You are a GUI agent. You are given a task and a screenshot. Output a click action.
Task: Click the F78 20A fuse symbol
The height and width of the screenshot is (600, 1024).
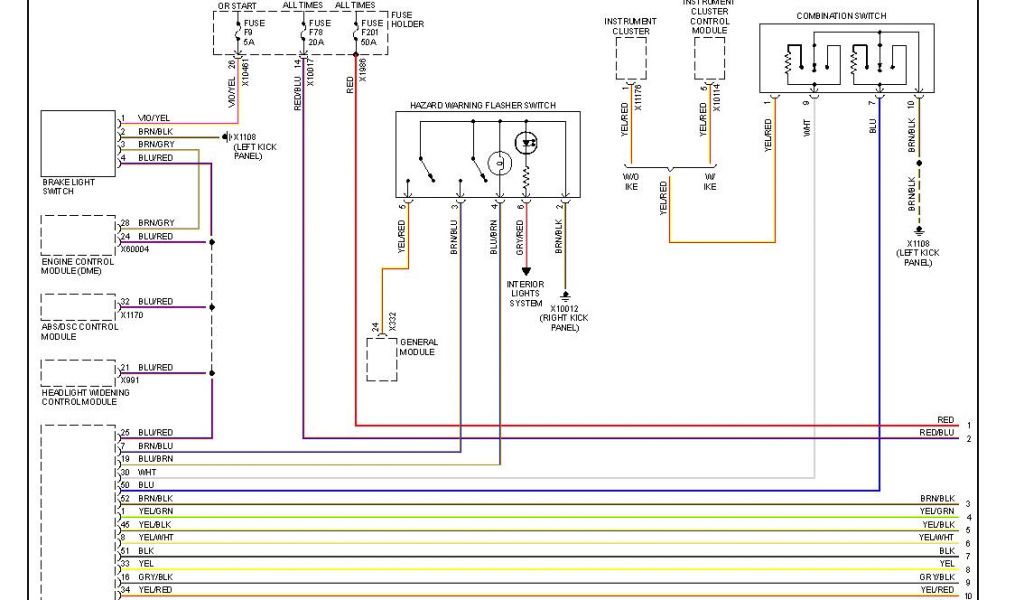point(304,34)
